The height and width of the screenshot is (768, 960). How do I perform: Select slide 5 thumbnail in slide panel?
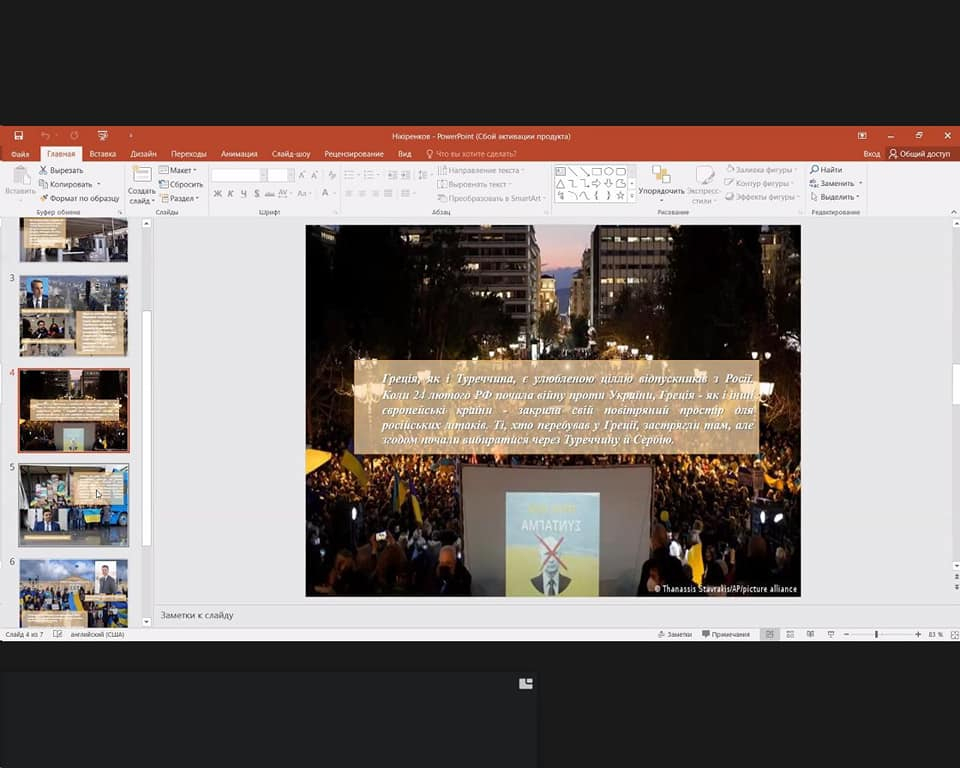(x=74, y=505)
